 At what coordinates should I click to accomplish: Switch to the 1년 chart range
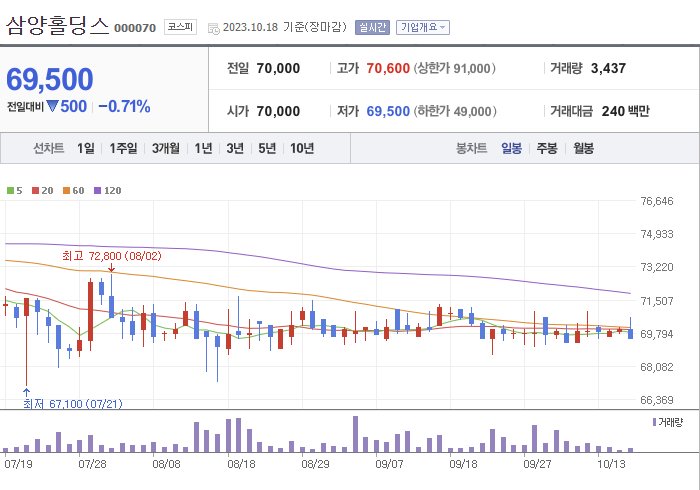(203, 148)
